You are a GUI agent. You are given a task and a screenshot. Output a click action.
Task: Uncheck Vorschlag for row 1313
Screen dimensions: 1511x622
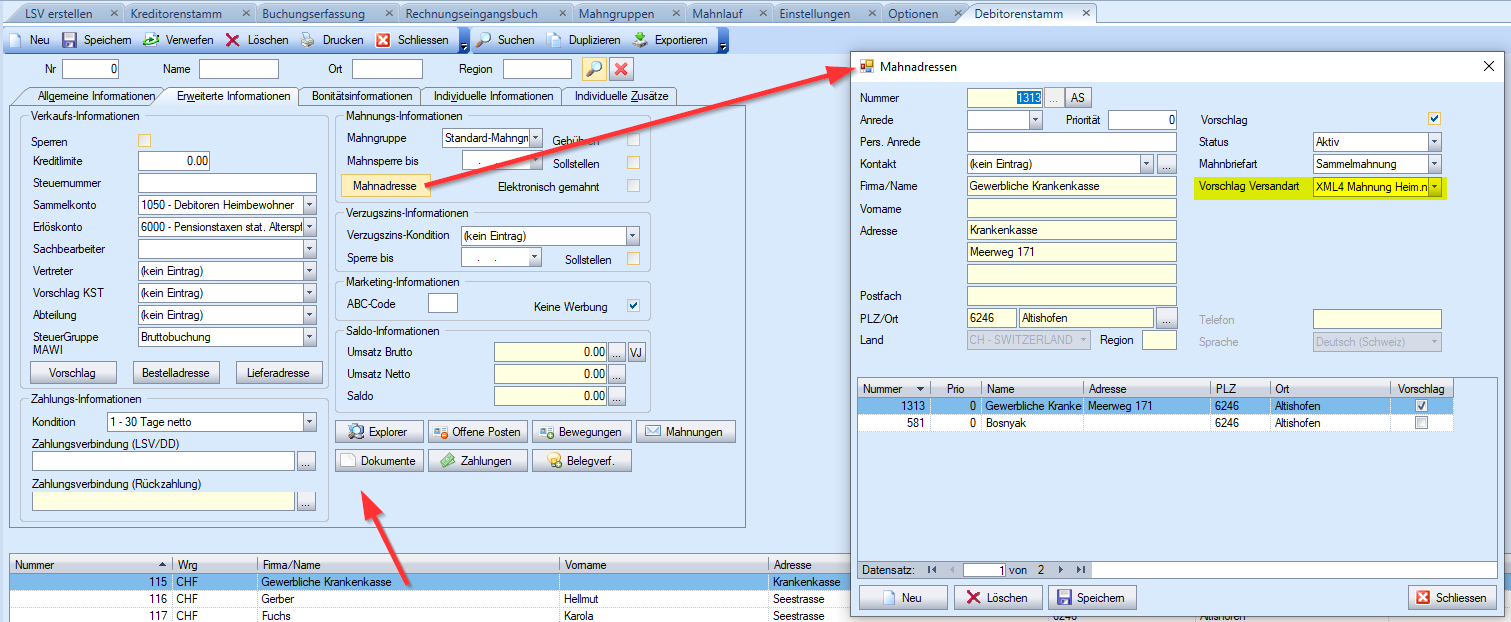[x=1421, y=406]
